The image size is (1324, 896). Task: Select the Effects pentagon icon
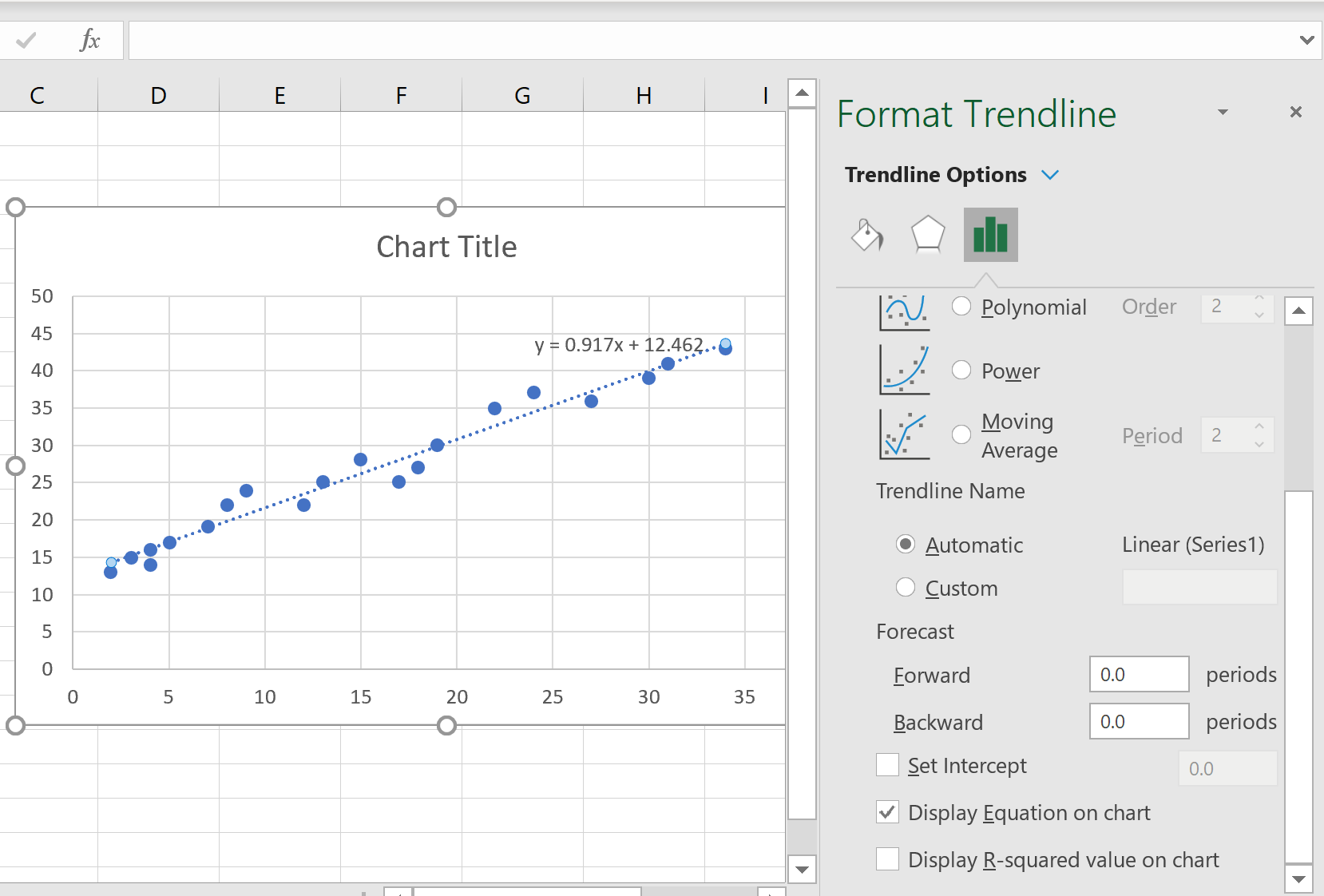(x=928, y=235)
